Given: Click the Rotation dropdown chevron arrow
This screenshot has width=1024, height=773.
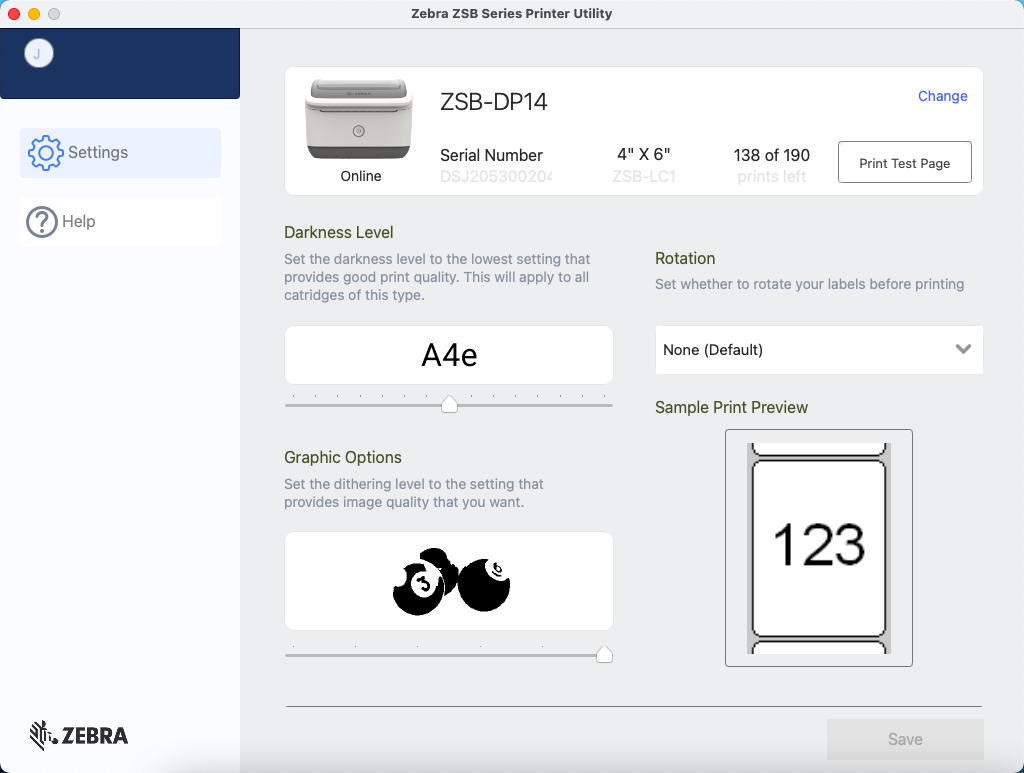Looking at the screenshot, I should (963, 349).
